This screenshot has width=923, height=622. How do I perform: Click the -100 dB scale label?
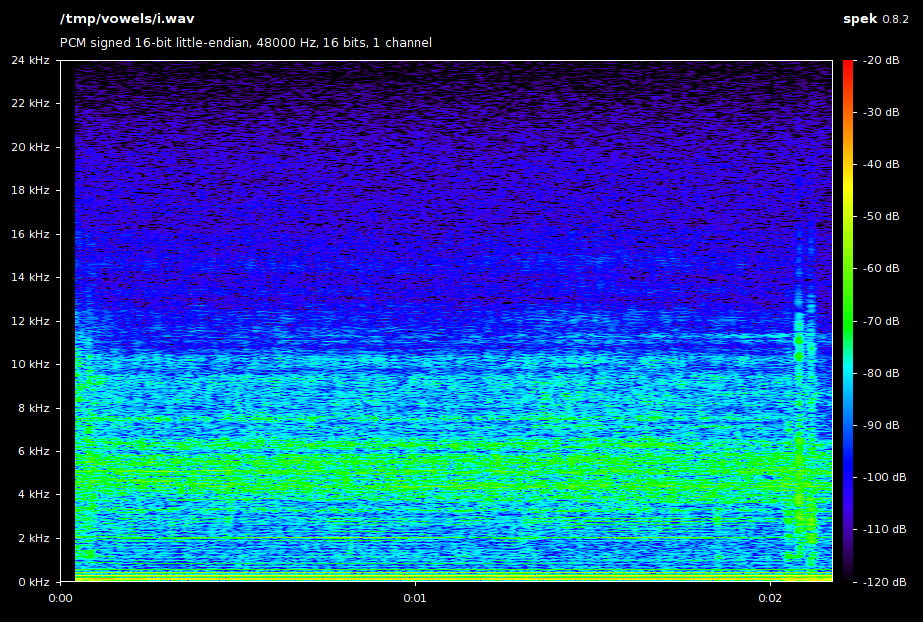[x=881, y=477]
